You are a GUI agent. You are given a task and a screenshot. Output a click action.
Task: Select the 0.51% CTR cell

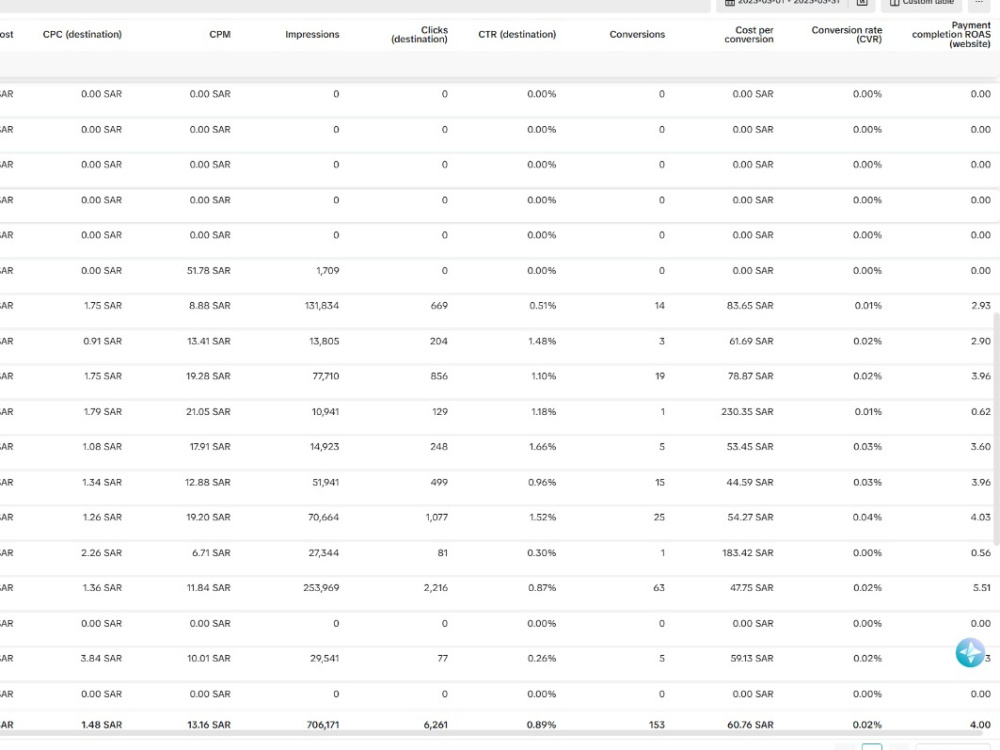click(543, 305)
